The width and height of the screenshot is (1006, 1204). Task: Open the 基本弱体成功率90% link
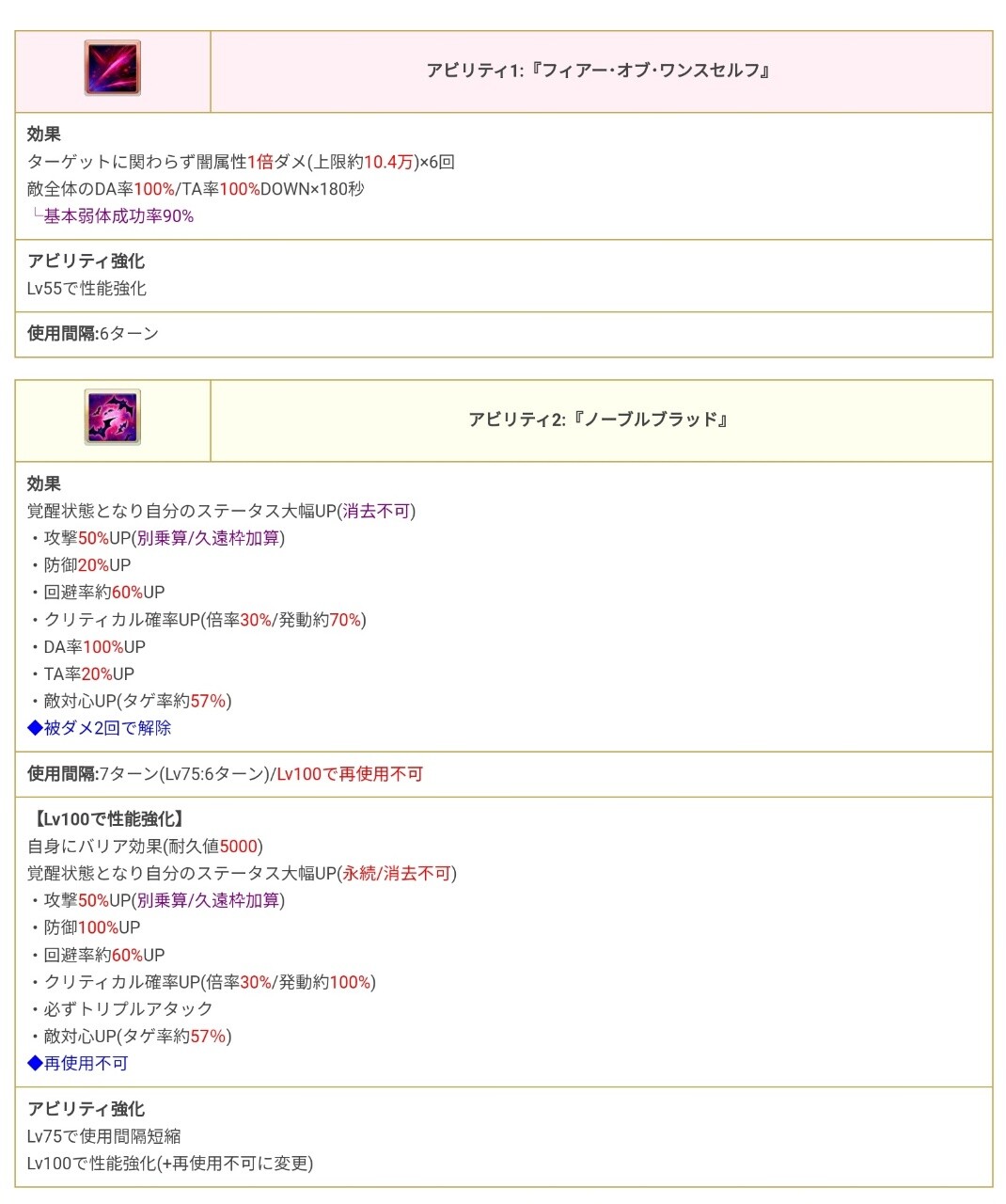[118, 216]
